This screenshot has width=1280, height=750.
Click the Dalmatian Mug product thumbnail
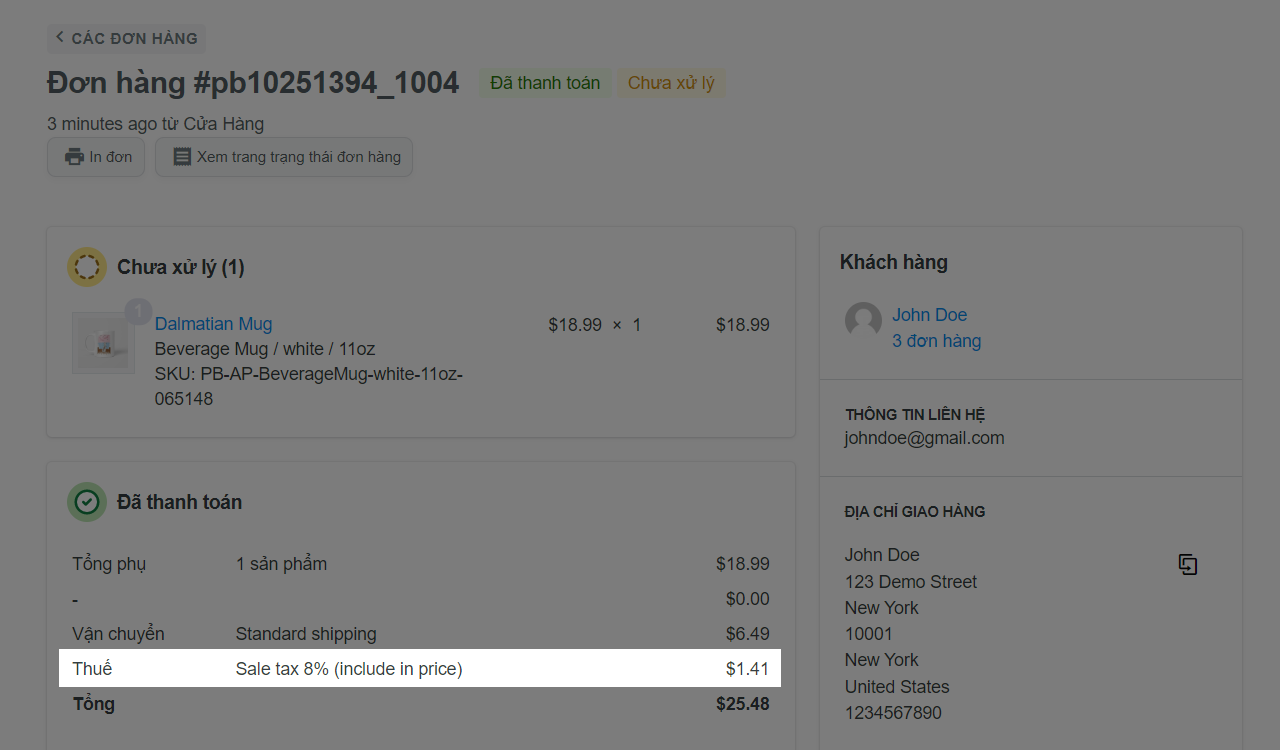103,343
